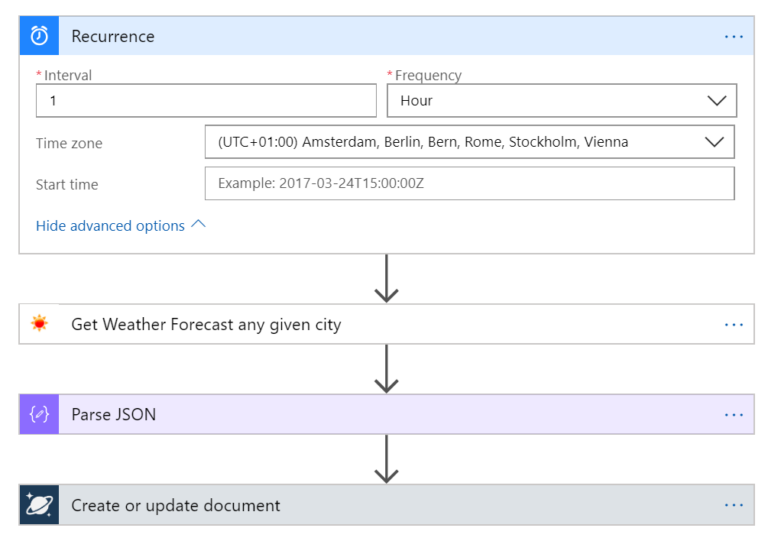Open the Time zone dropdown

(469, 142)
